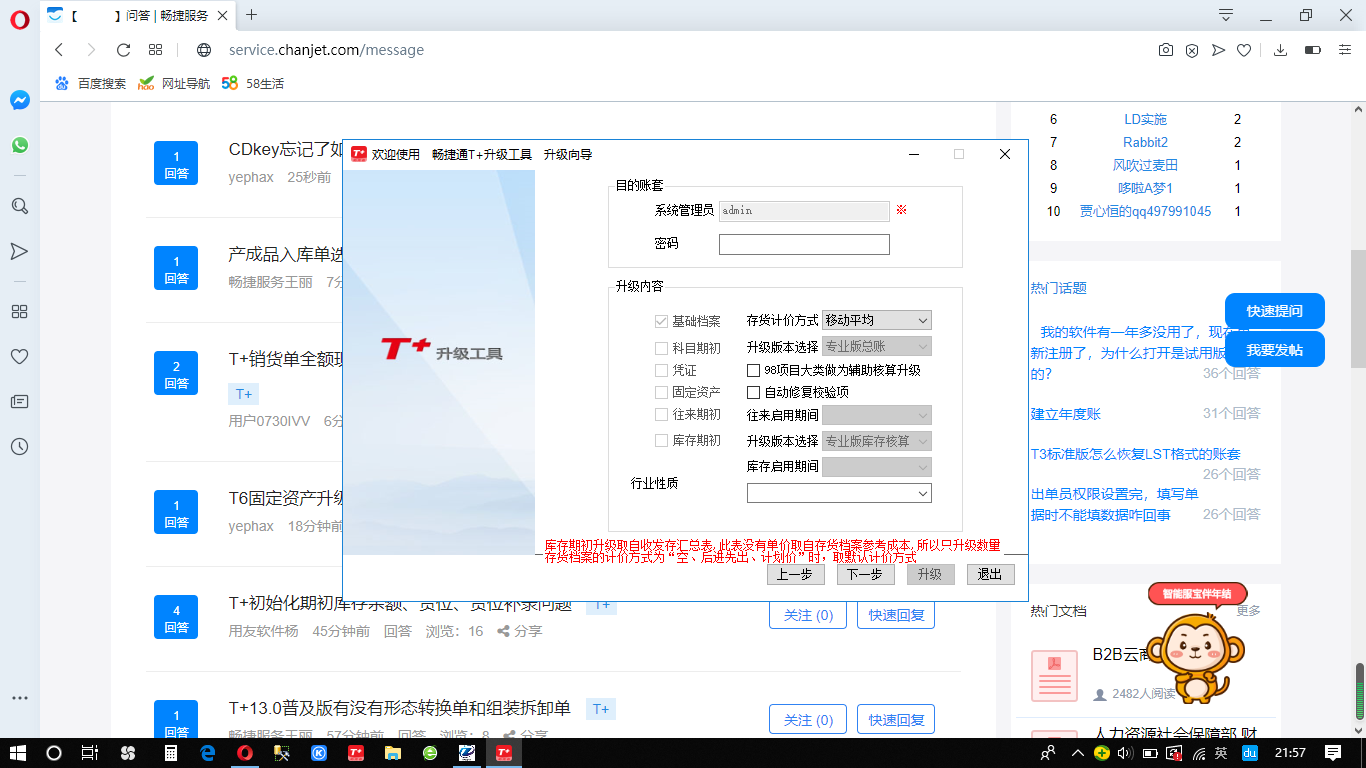Screen dimensions: 1366x768
Task: Open the calculator from the taskbar
Action: click(171, 753)
